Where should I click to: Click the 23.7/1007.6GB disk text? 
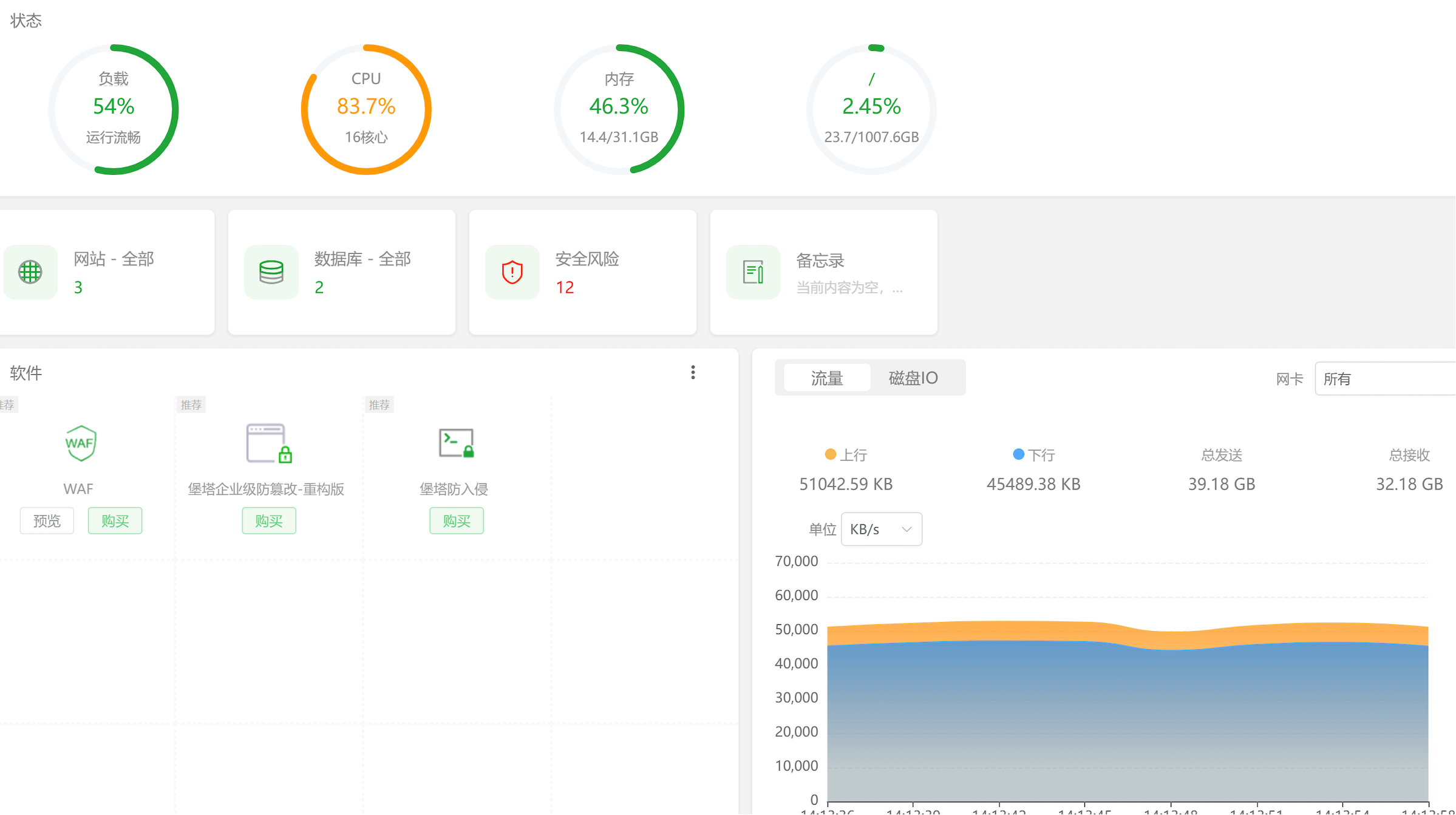pos(871,138)
